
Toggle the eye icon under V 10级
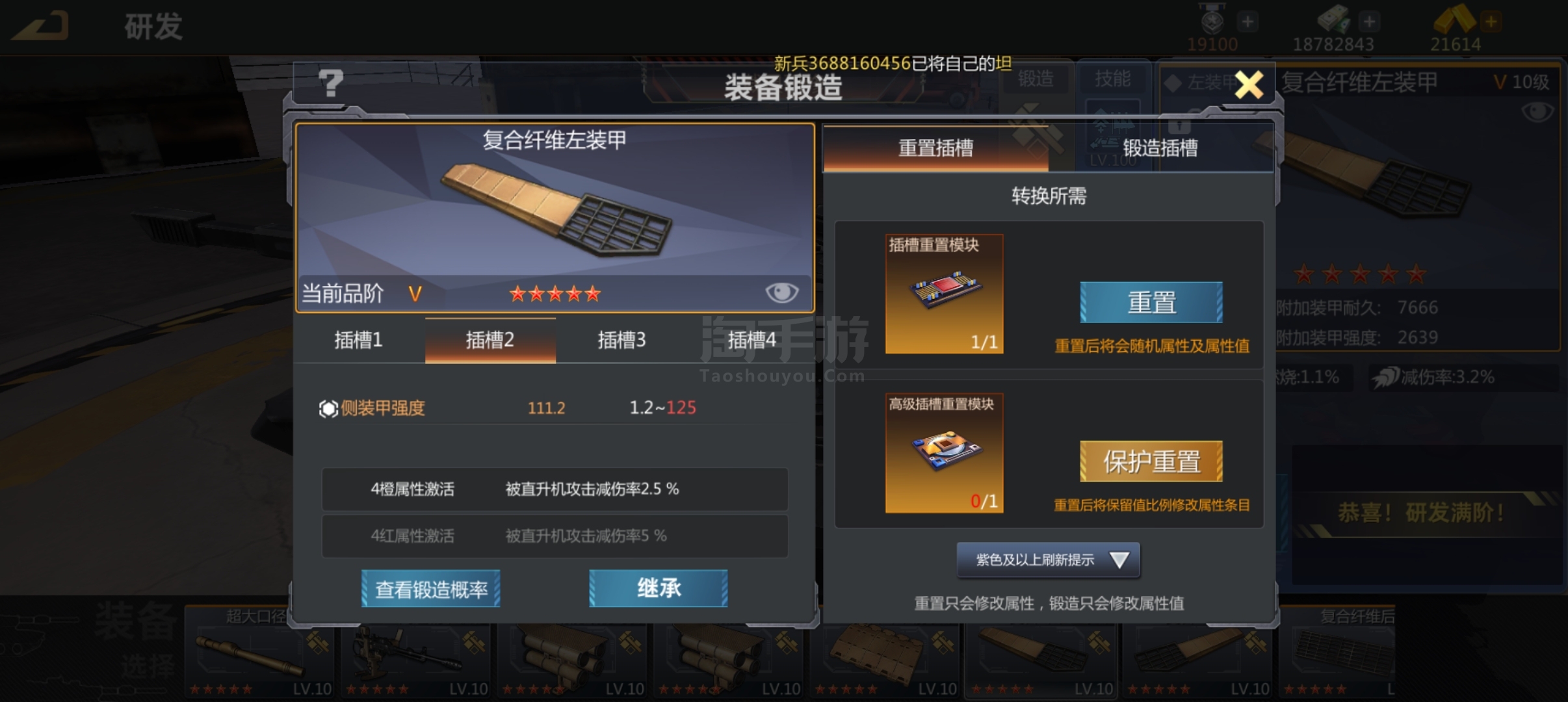tap(1537, 111)
